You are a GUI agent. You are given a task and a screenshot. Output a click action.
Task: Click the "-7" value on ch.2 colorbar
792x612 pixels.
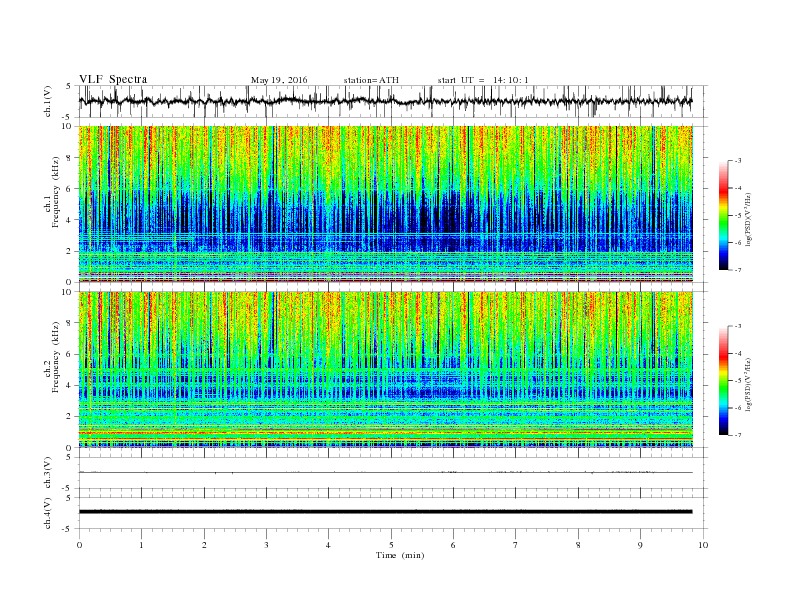point(738,435)
